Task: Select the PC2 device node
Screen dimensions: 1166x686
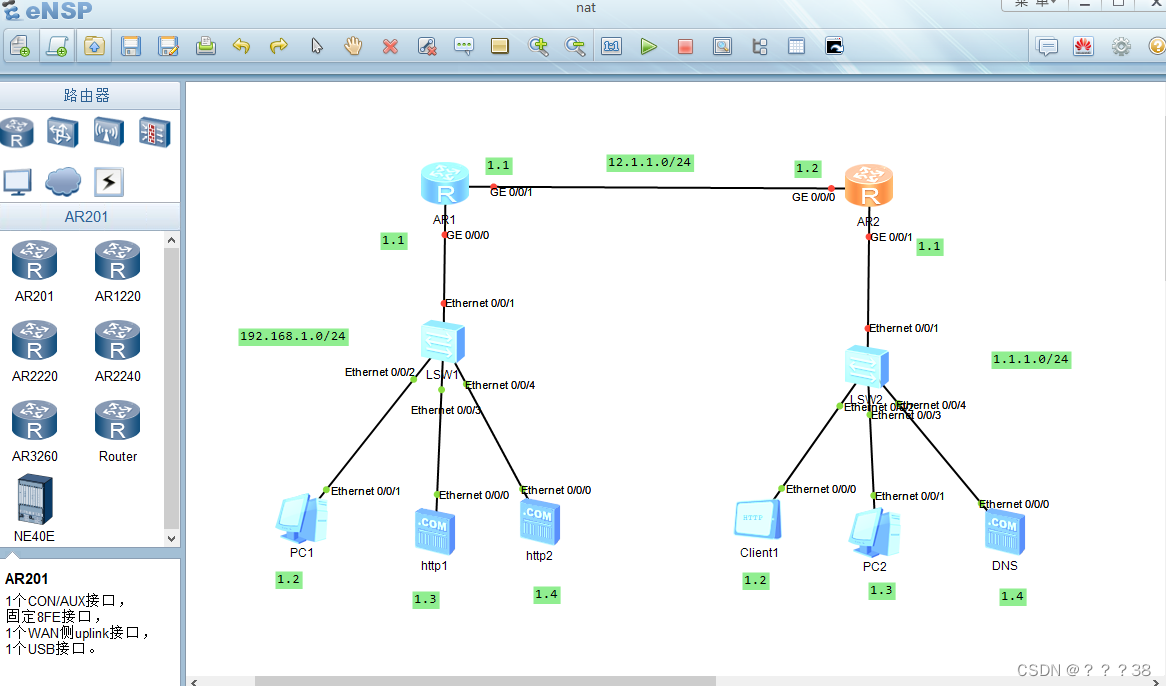Action: pos(875,533)
